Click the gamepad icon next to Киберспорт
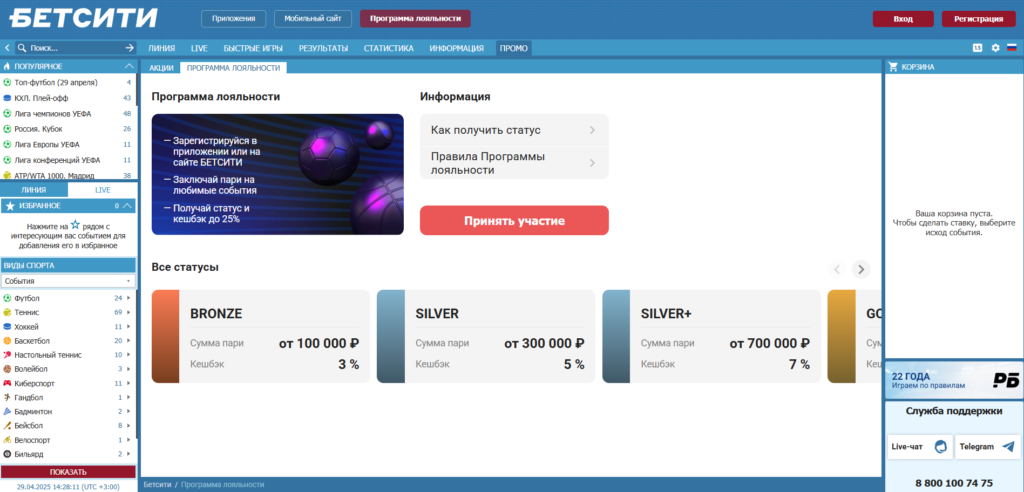This screenshot has height=492, width=1024. point(7,384)
